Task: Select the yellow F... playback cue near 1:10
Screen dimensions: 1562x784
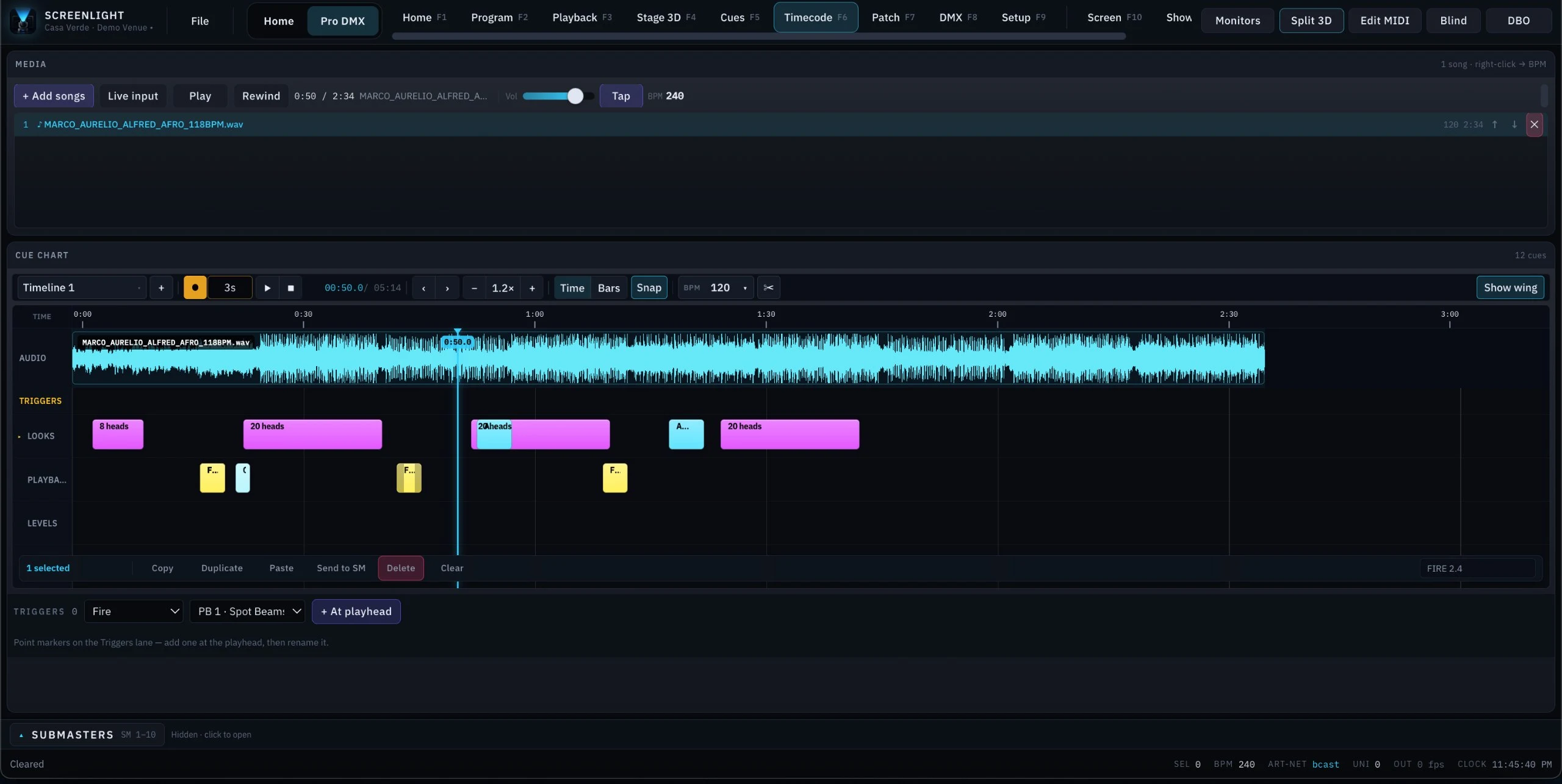Action: pyautogui.click(x=615, y=478)
